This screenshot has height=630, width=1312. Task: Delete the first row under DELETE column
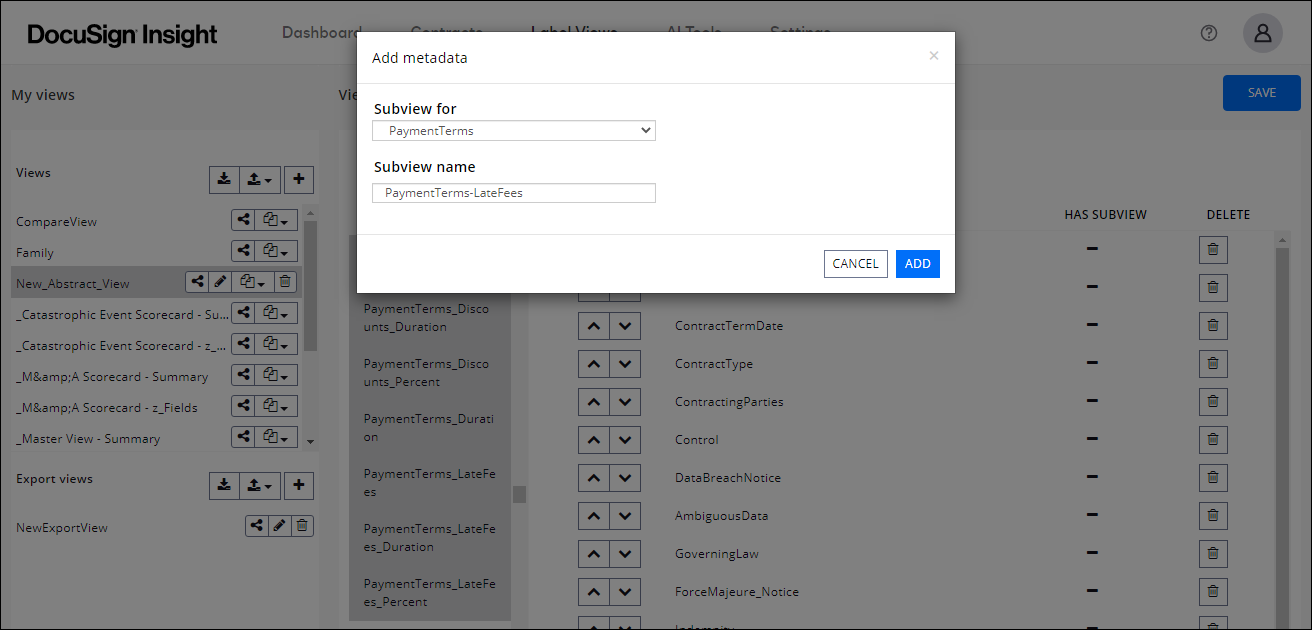tap(1213, 249)
